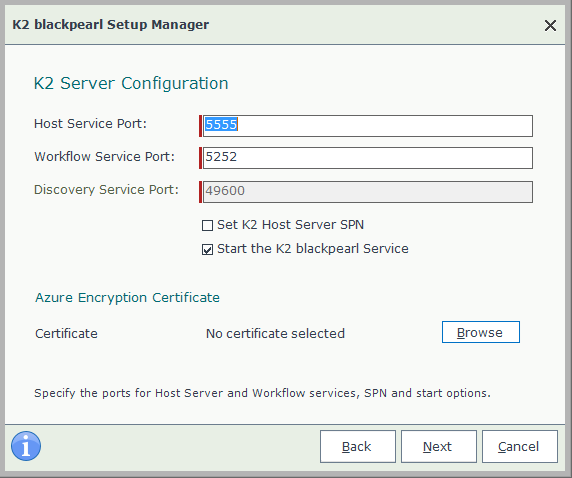Click the K2 Server Configuration heading
572x478 pixels.
coord(131,84)
